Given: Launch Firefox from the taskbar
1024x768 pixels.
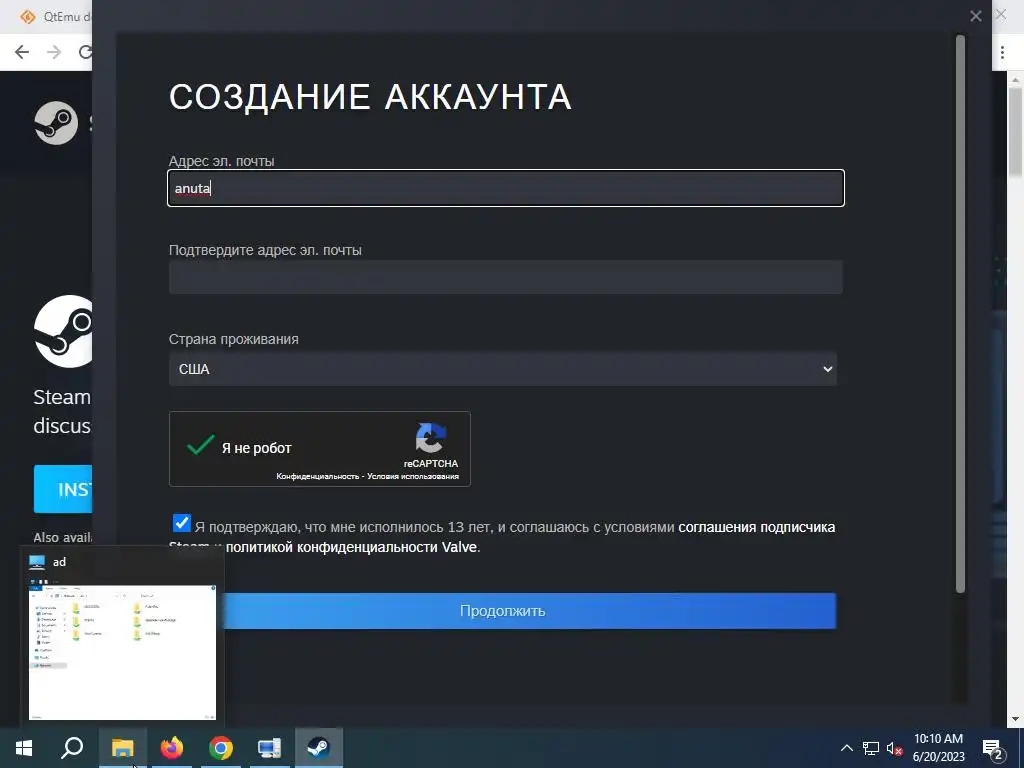Looking at the screenshot, I should [x=172, y=748].
